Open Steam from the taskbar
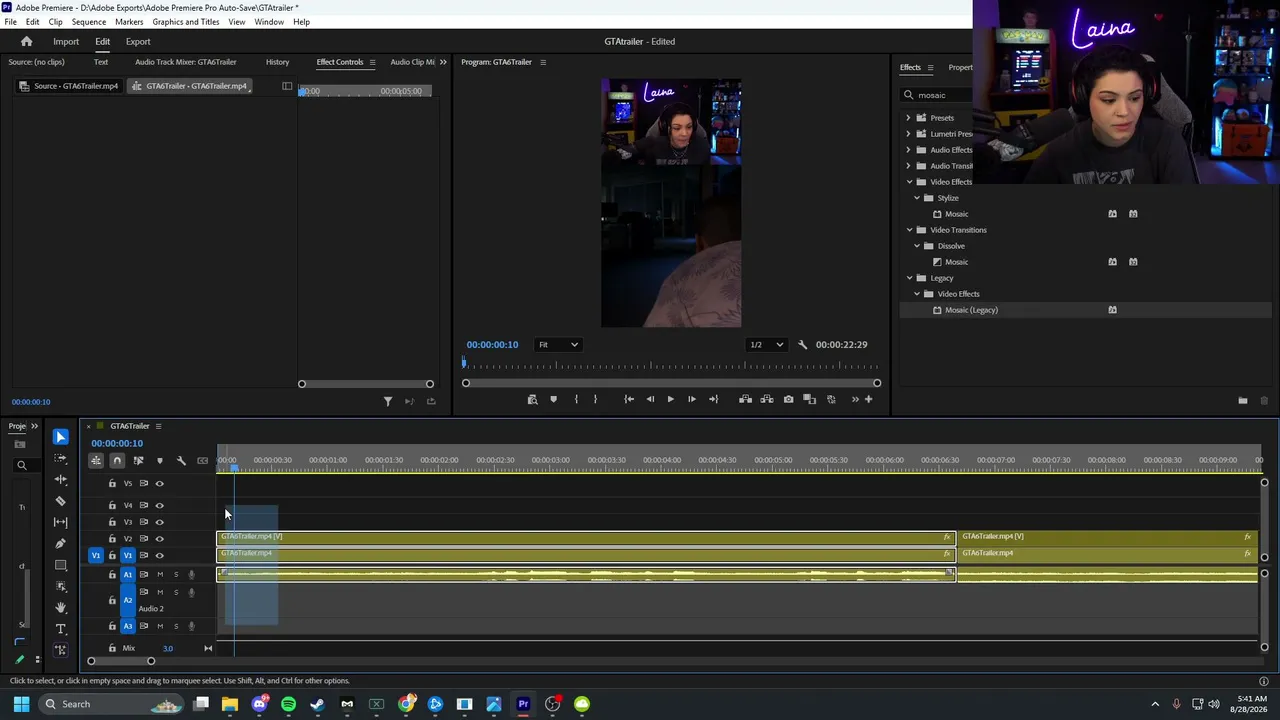1280x720 pixels. (318, 704)
